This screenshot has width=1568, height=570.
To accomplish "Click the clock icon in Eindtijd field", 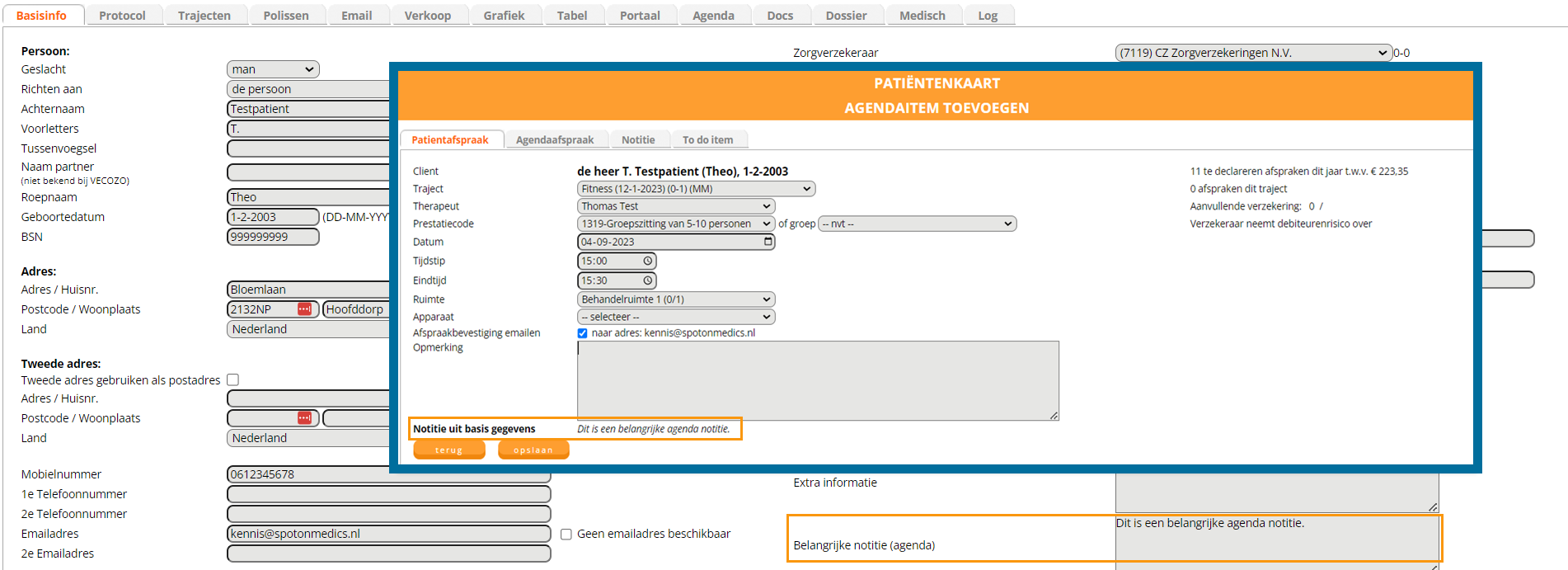I will click(648, 280).
